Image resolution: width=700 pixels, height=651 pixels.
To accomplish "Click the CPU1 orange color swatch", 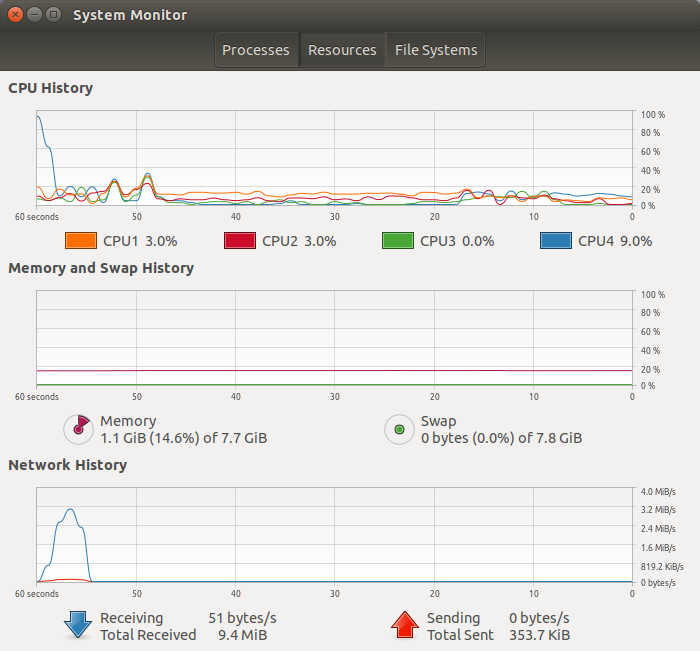I will pos(81,241).
